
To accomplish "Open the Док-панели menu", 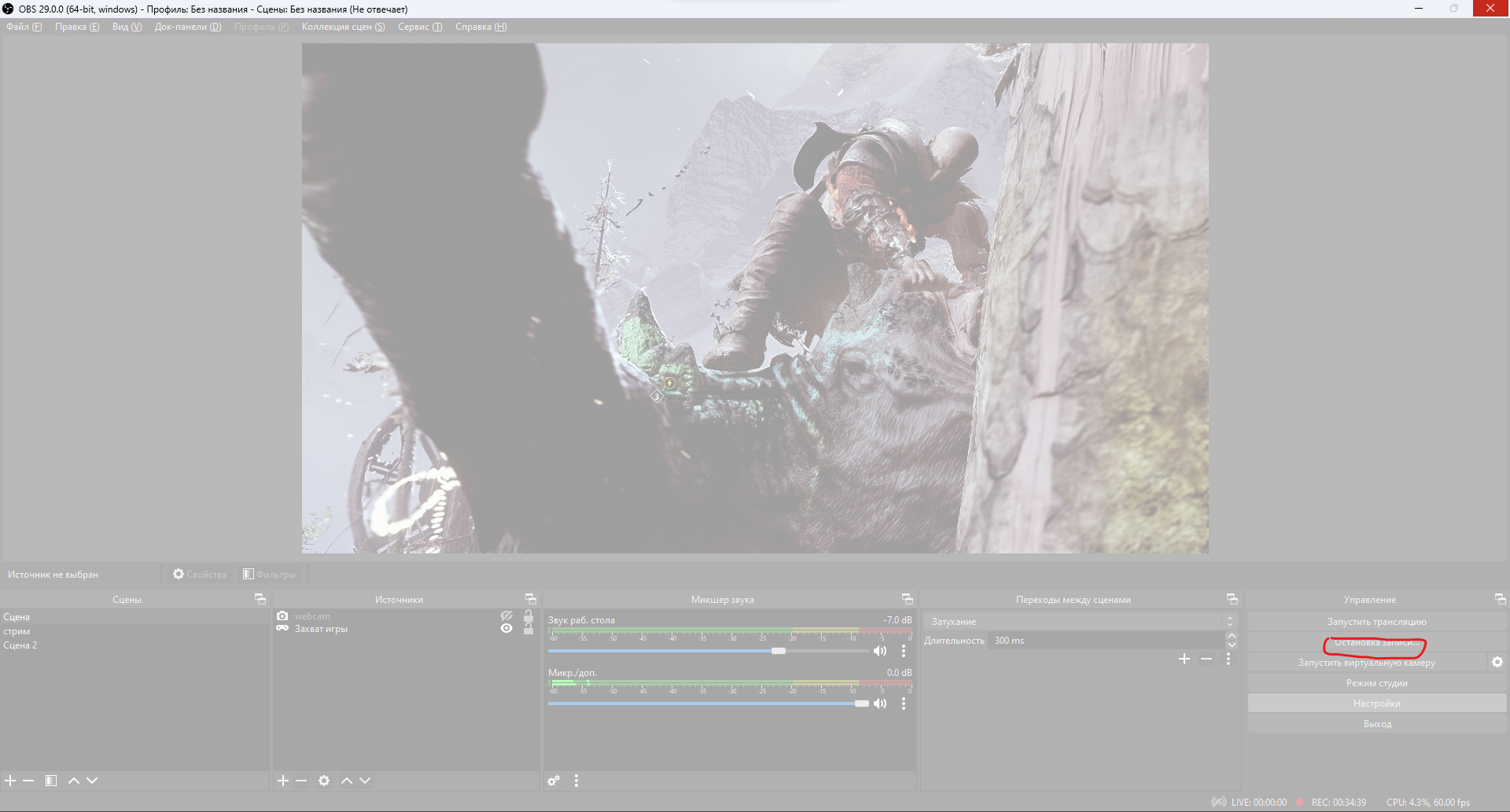I will pos(188,27).
